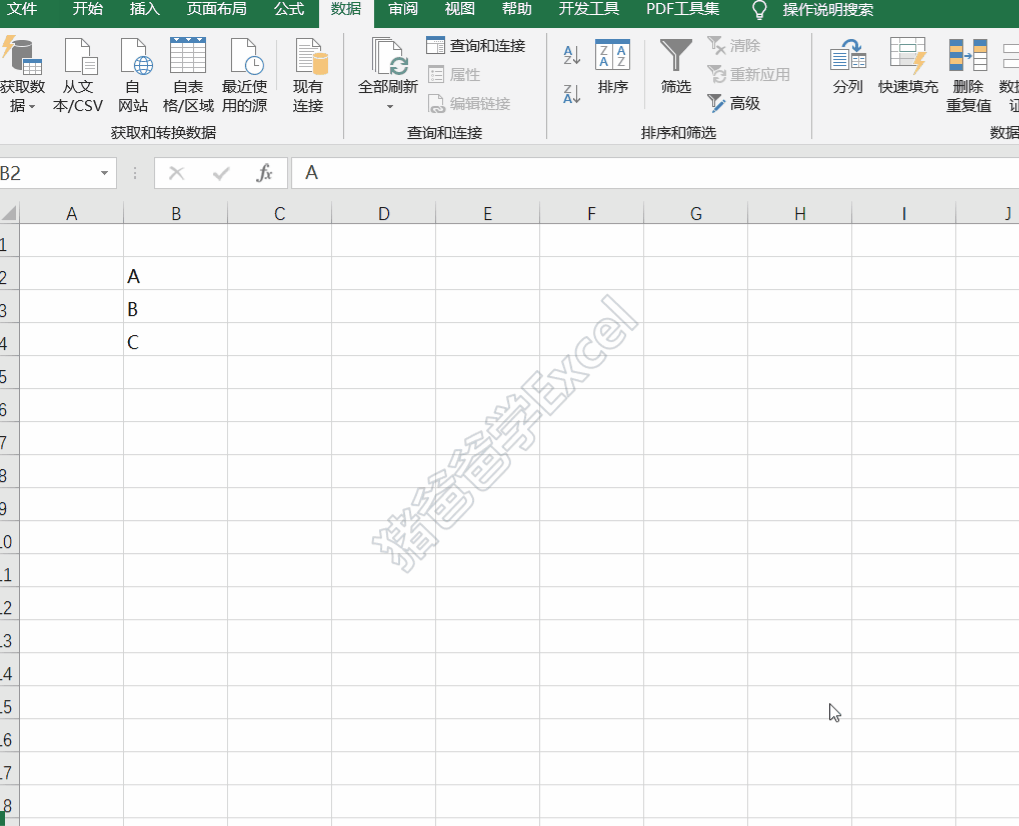This screenshot has height=826, width=1019.
Task: Select column G header
Action: (x=695, y=213)
